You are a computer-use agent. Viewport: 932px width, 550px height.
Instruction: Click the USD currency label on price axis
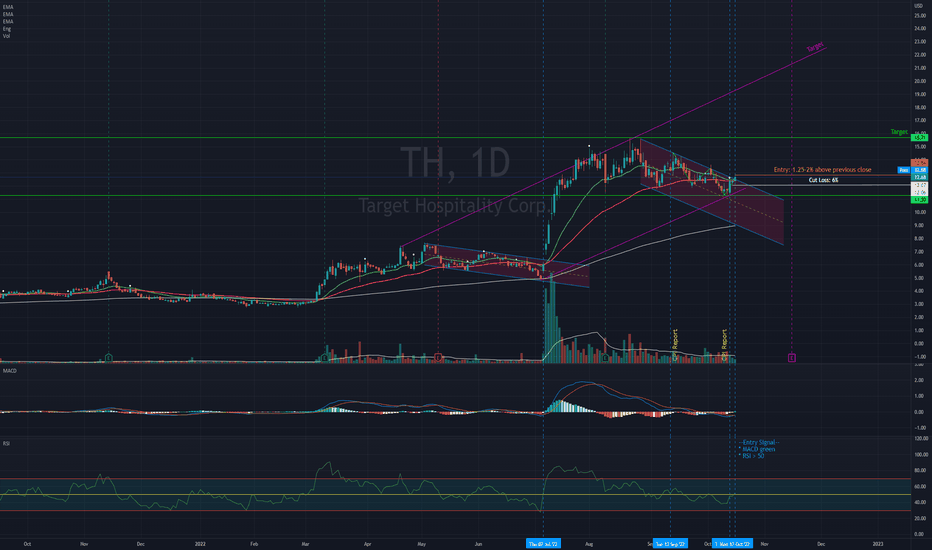918,6
